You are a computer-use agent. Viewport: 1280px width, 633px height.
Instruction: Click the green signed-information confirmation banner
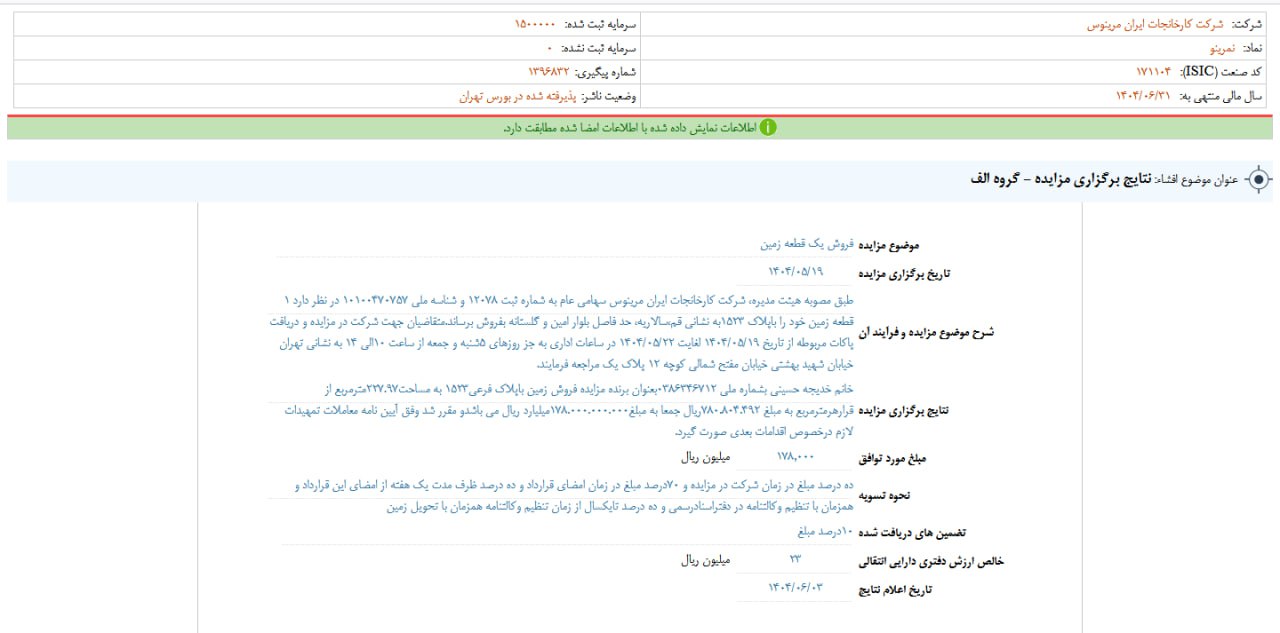pyautogui.click(x=640, y=128)
